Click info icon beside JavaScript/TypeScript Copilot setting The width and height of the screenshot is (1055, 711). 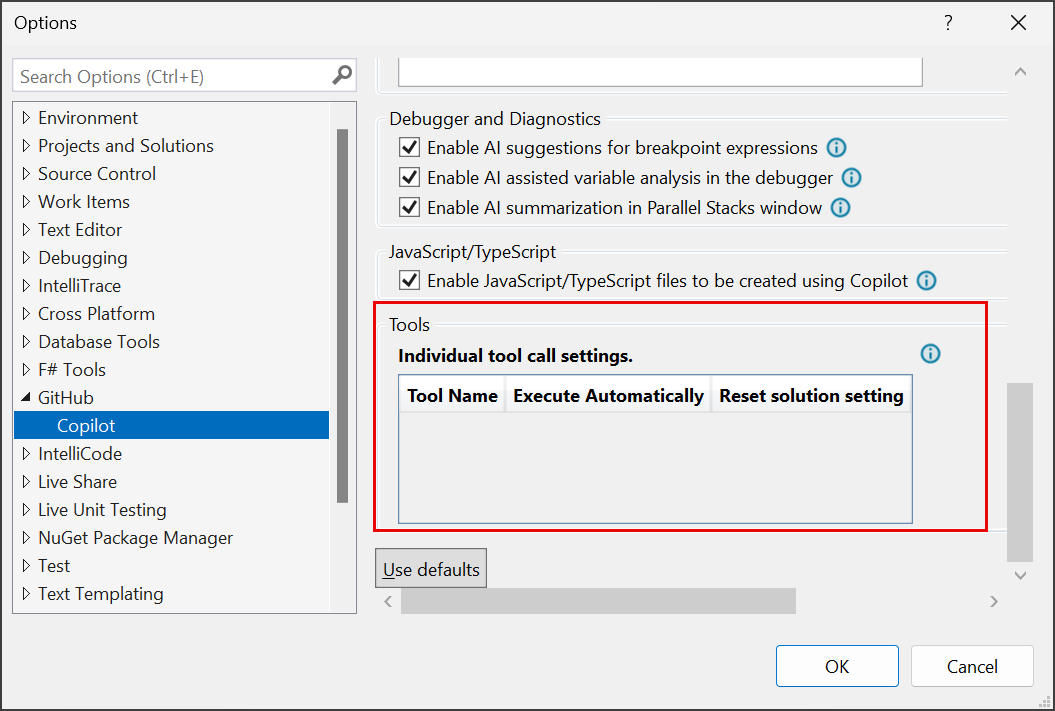(x=926, y=281)
